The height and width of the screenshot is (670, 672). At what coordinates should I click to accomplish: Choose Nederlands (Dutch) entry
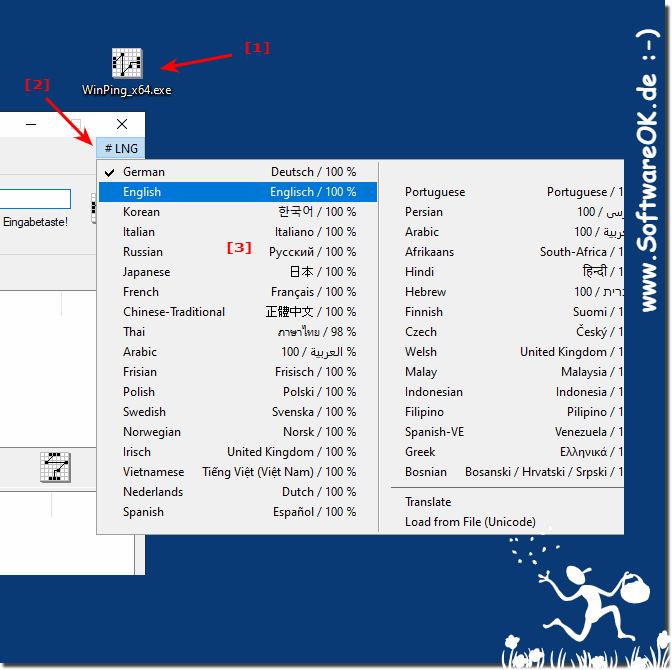(x=238, y=492)
